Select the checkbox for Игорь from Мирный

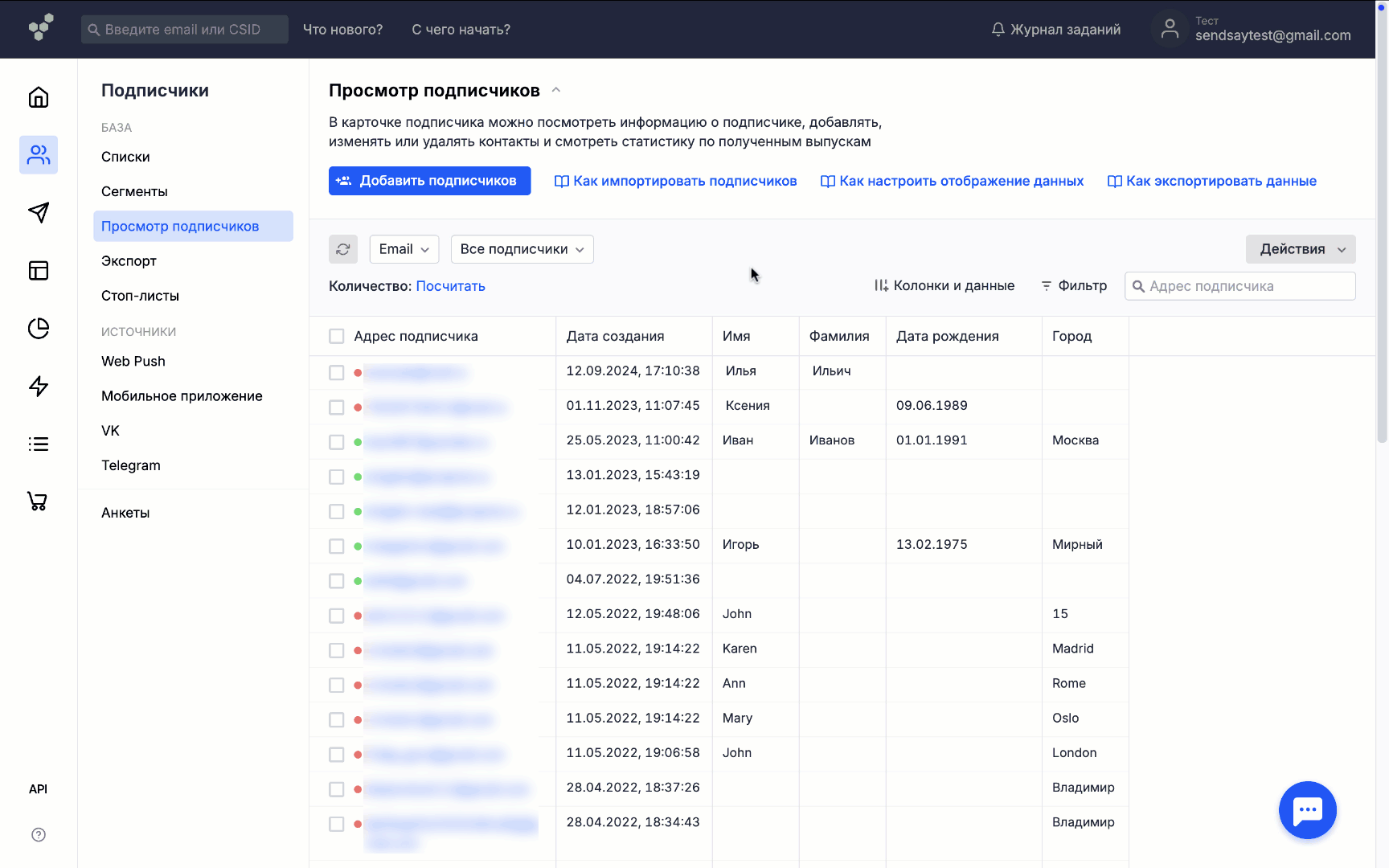pyautogui.click(x=337, y=547)
